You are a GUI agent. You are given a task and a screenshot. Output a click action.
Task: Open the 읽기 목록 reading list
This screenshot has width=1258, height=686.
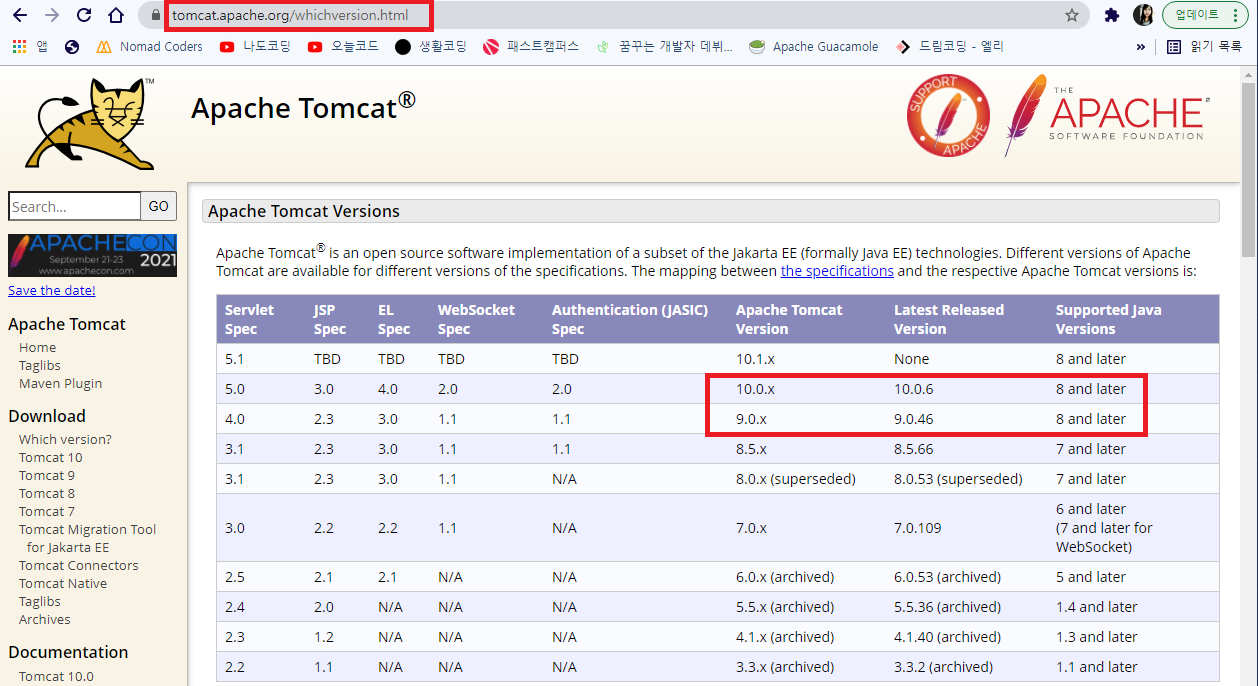click(x=1205, y=46)
